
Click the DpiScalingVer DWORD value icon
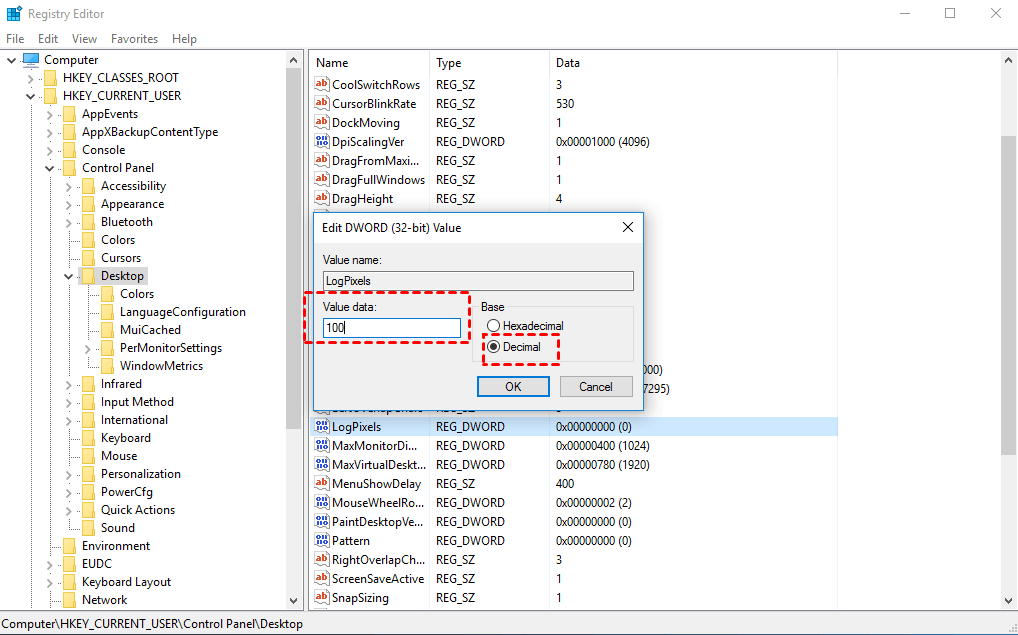322,142
